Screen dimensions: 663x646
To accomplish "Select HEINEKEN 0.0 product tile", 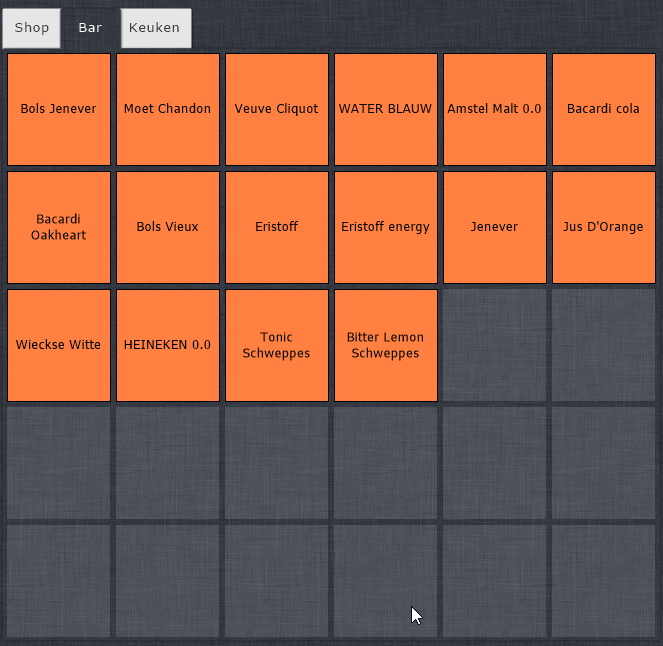I will tap(168, 345).
